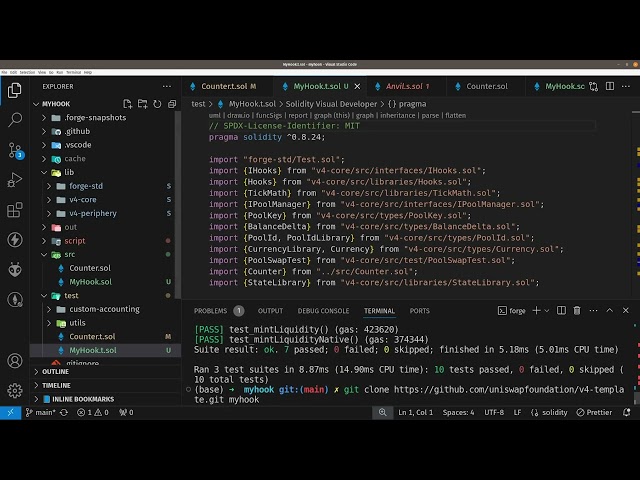Open the PORTS panel tab
The width and height of the screenshot is (640, 480).
click(420, 311)
